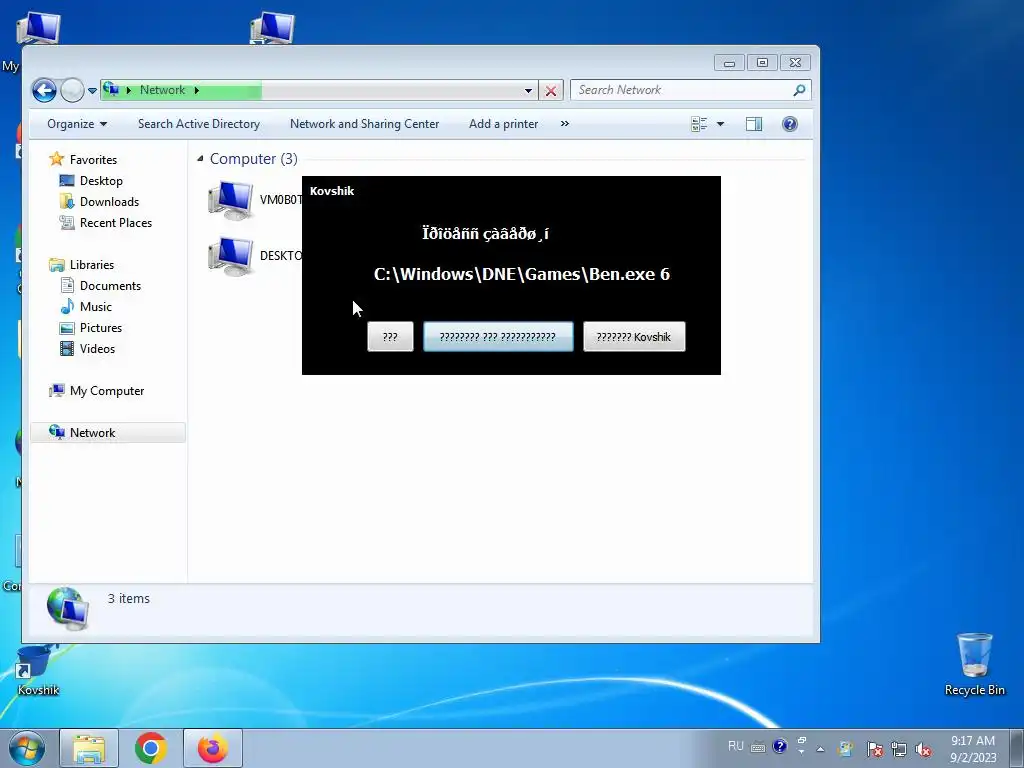
Task: Select Libraries in navigation pane
Action: coord(82,264)
